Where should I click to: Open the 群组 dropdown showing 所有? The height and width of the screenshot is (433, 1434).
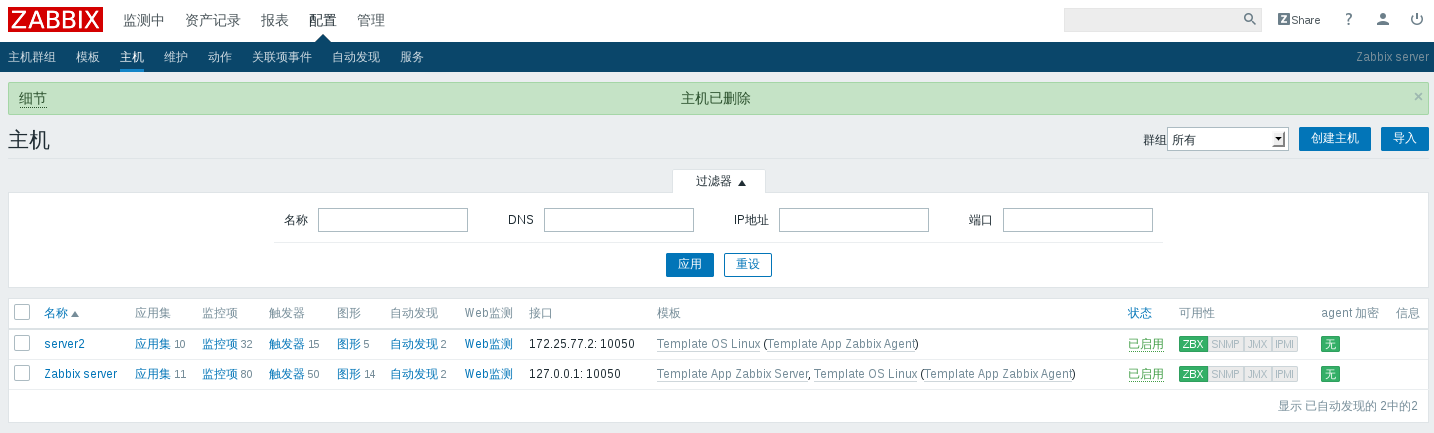coord(1228,139)
